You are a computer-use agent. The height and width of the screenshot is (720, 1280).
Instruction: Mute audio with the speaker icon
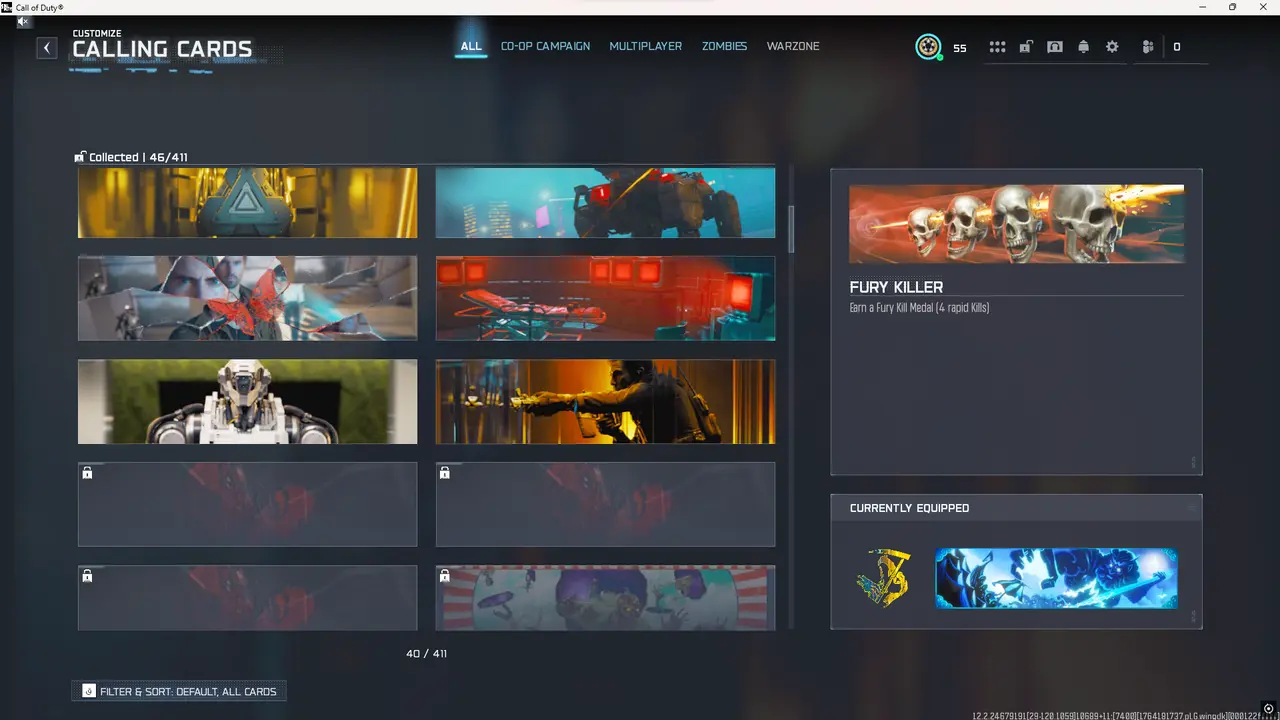(22, 22)
